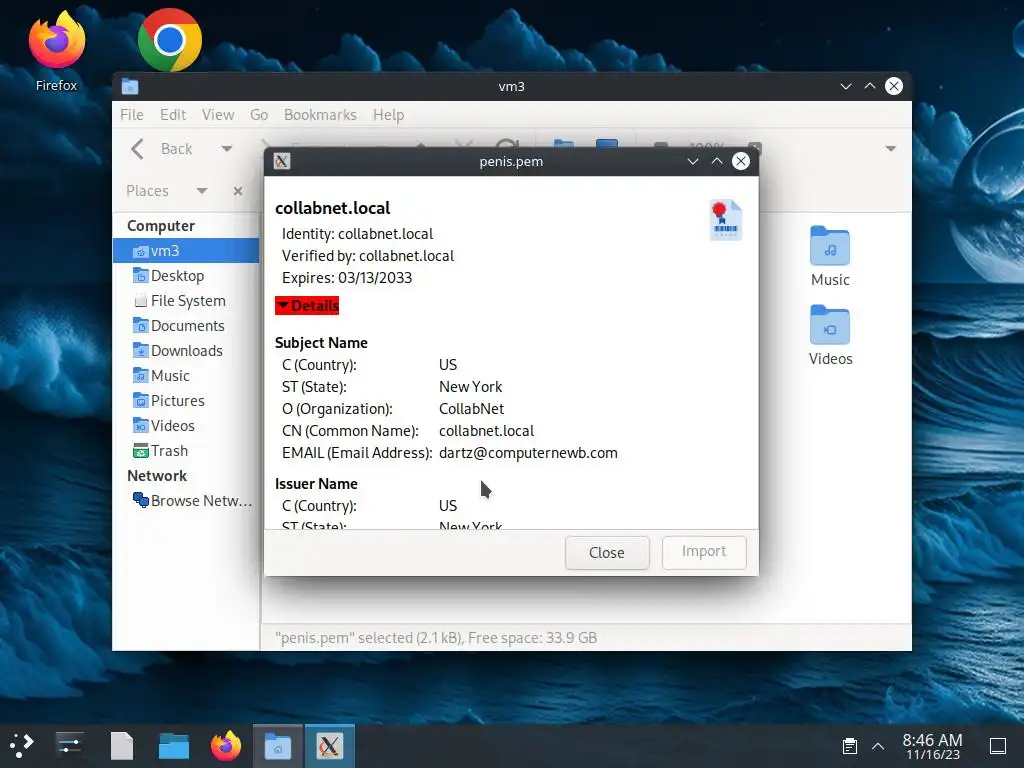Collapse the Details expander in certificate dialog
This screenshot has height=768, width=1024.
tap(307, 306)
